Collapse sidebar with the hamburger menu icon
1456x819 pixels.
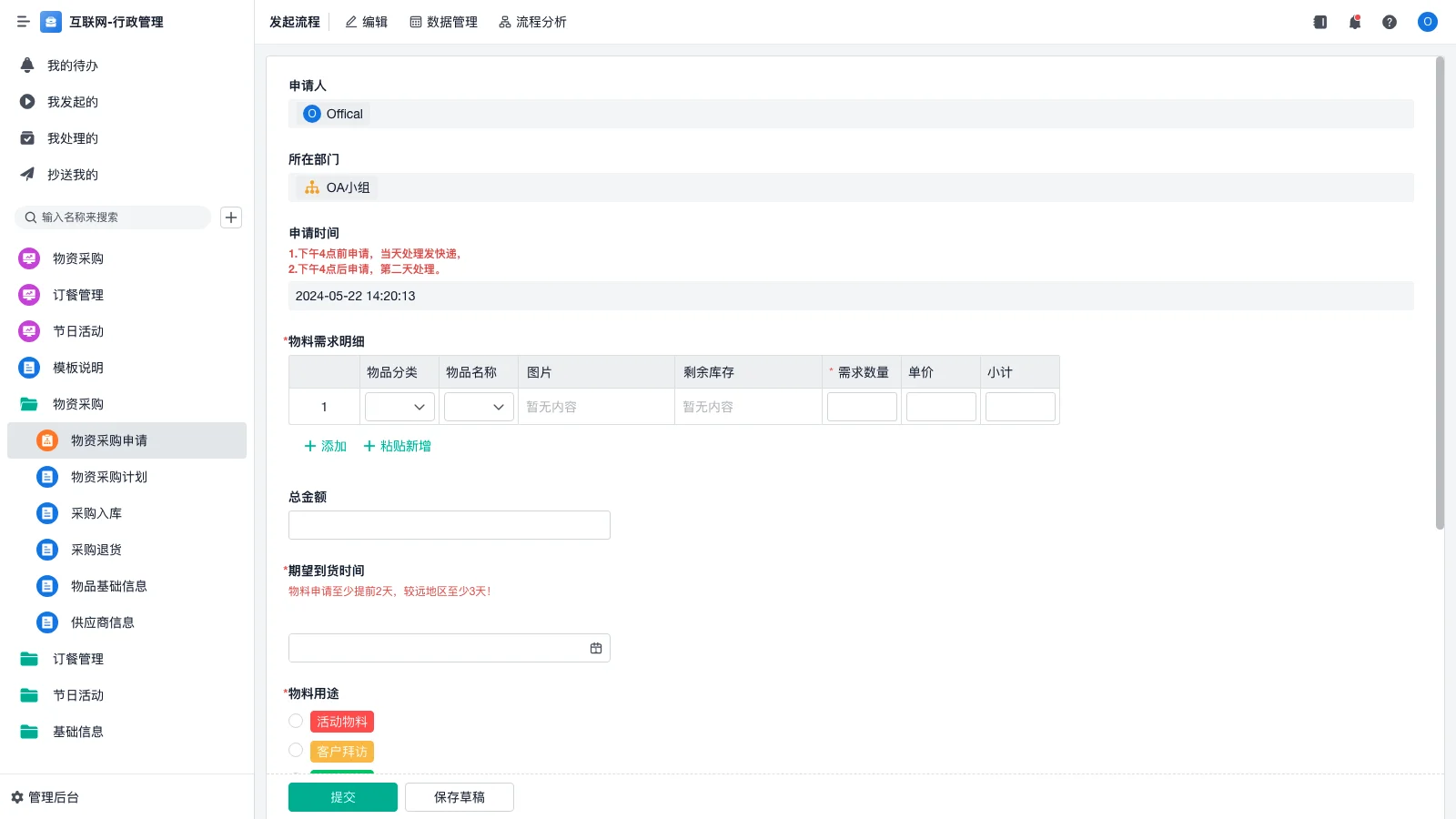click(x=23, y=22)
